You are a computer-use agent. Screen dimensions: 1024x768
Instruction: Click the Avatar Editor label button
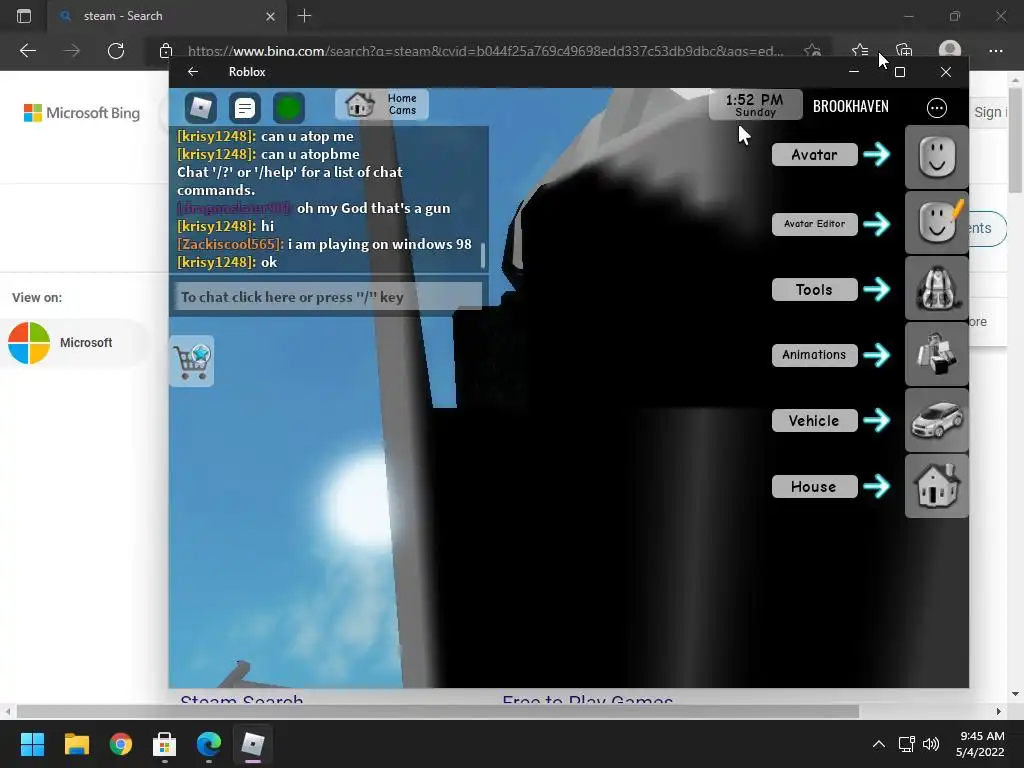[x=814, y=224]
